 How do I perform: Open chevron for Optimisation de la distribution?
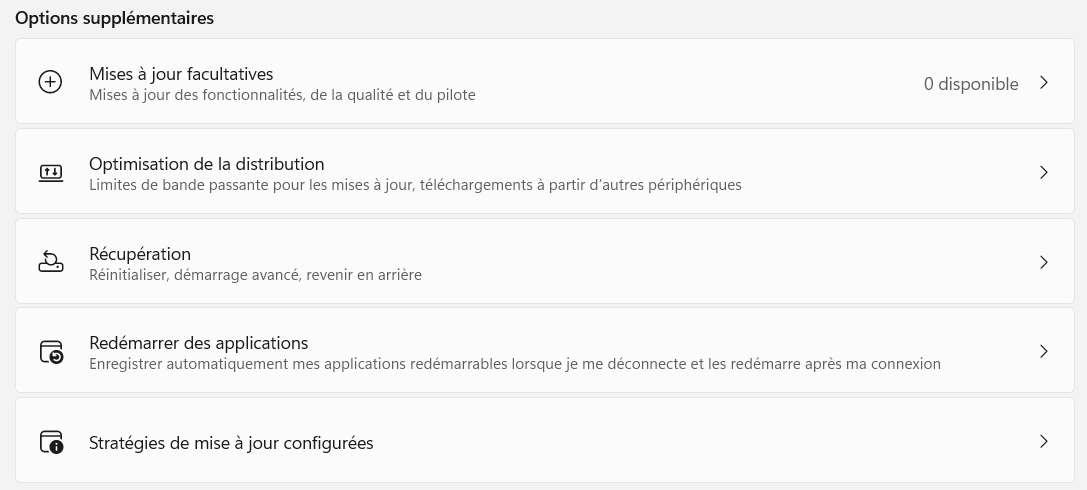(x=1043, y=172)
